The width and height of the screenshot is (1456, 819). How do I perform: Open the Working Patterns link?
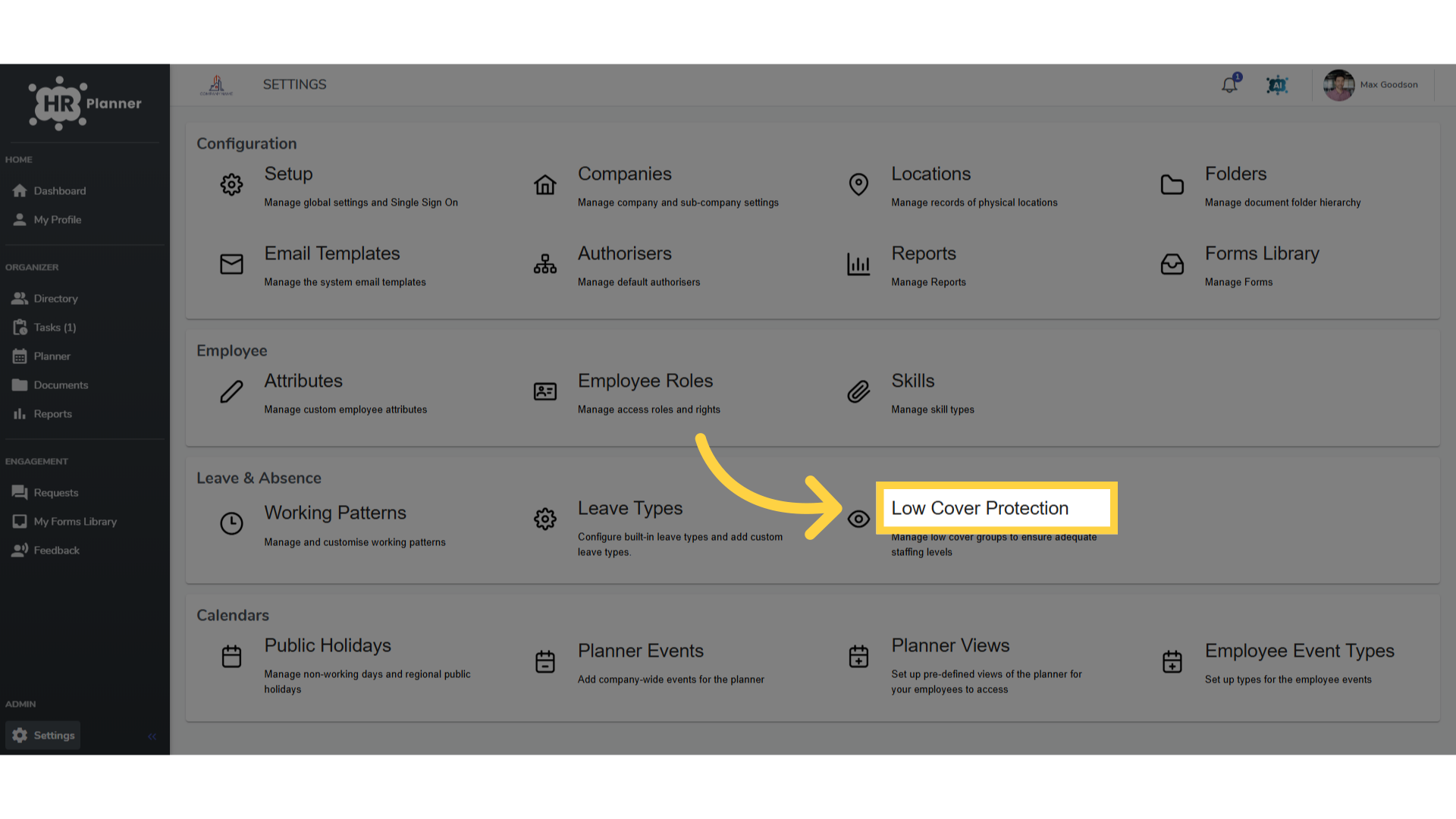(335, 513)
